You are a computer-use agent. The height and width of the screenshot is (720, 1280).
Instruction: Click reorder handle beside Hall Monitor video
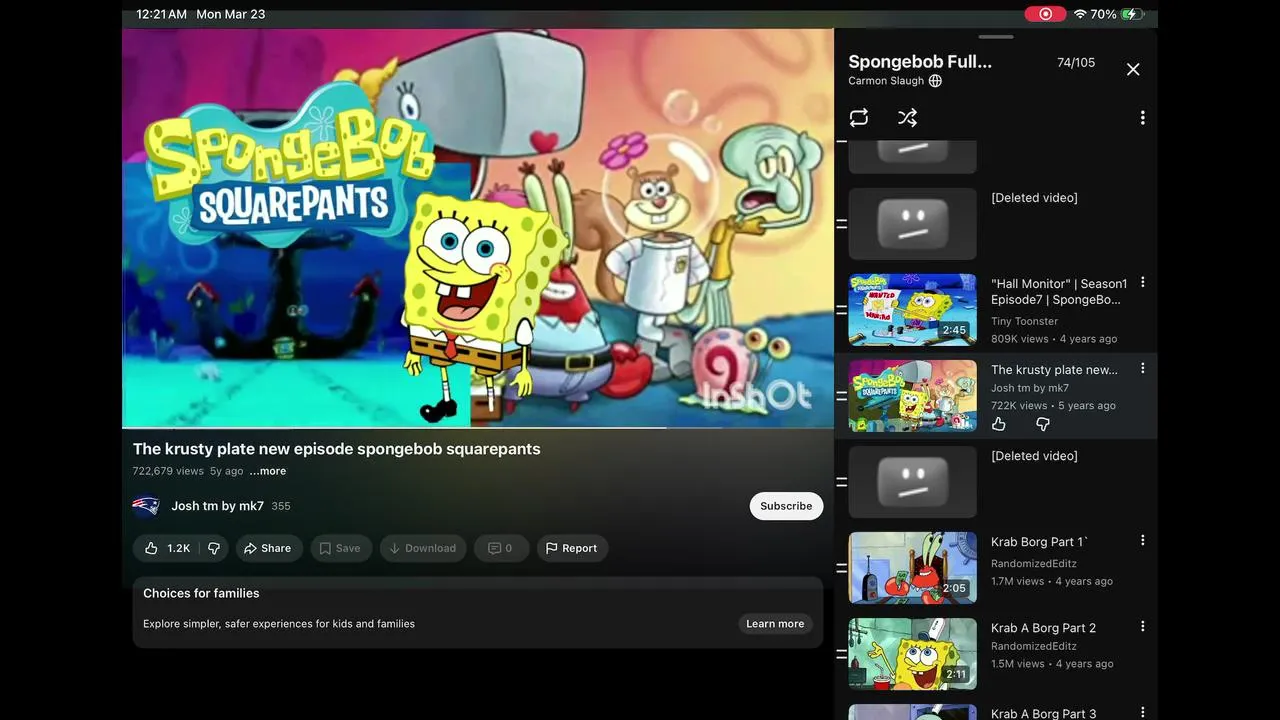[841, 310]
